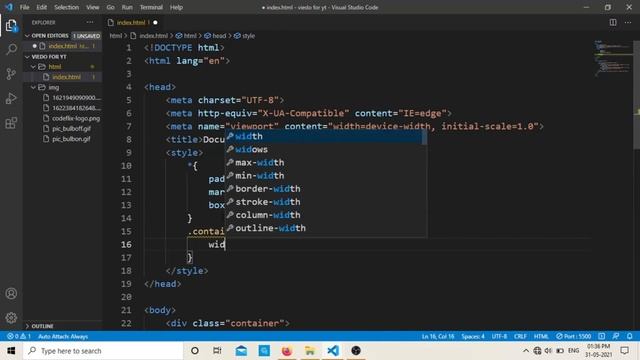Open the Manage gear icon
The width and height of the screenshot is (640, 360).
[11, 318]
